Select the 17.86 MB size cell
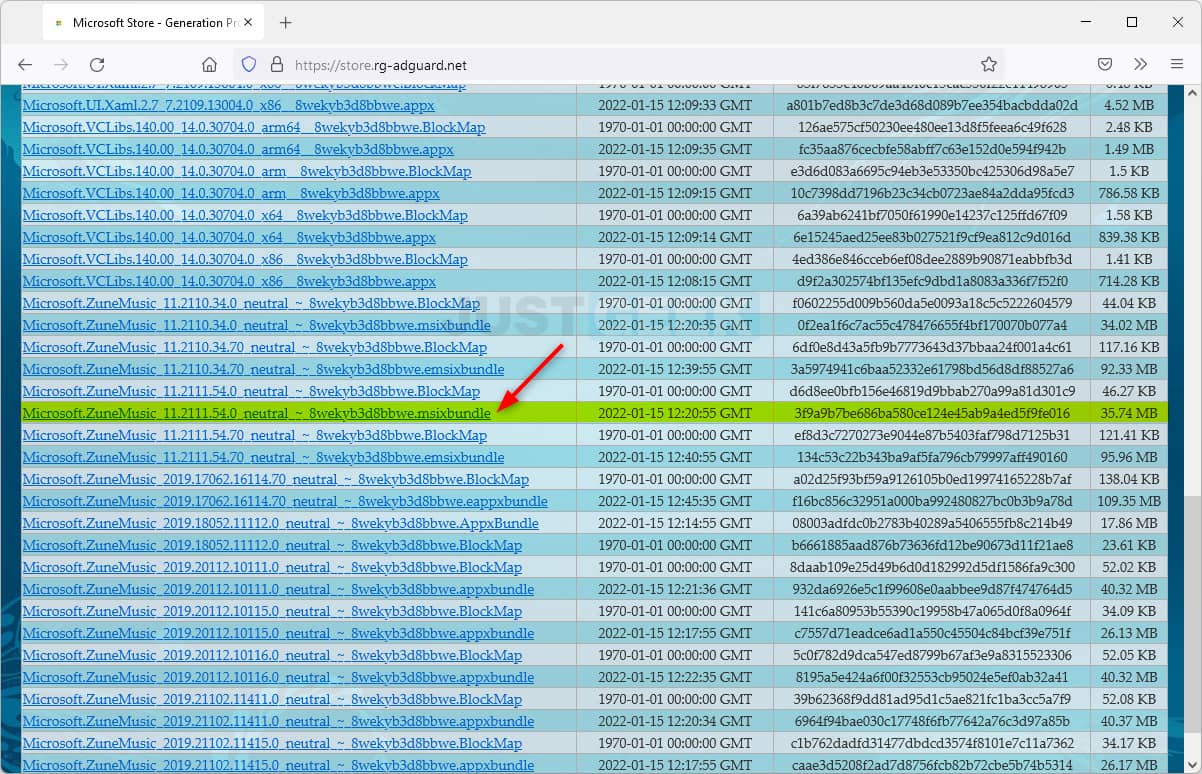This screenshot has width=1202, height=774. [x=1129, y=523]
